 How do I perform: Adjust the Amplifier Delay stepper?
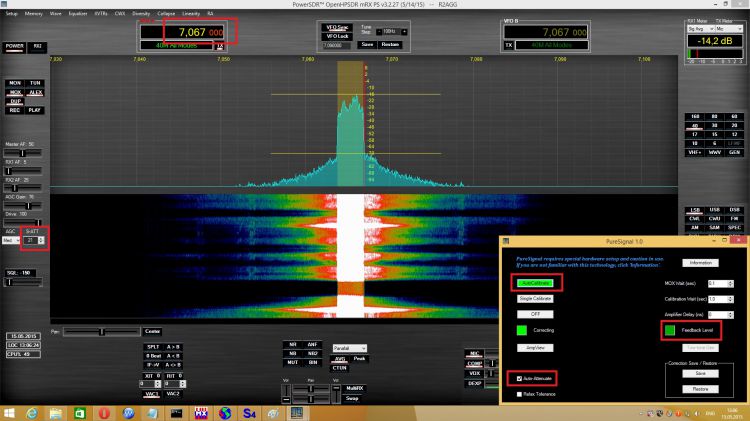pos(730,315)
